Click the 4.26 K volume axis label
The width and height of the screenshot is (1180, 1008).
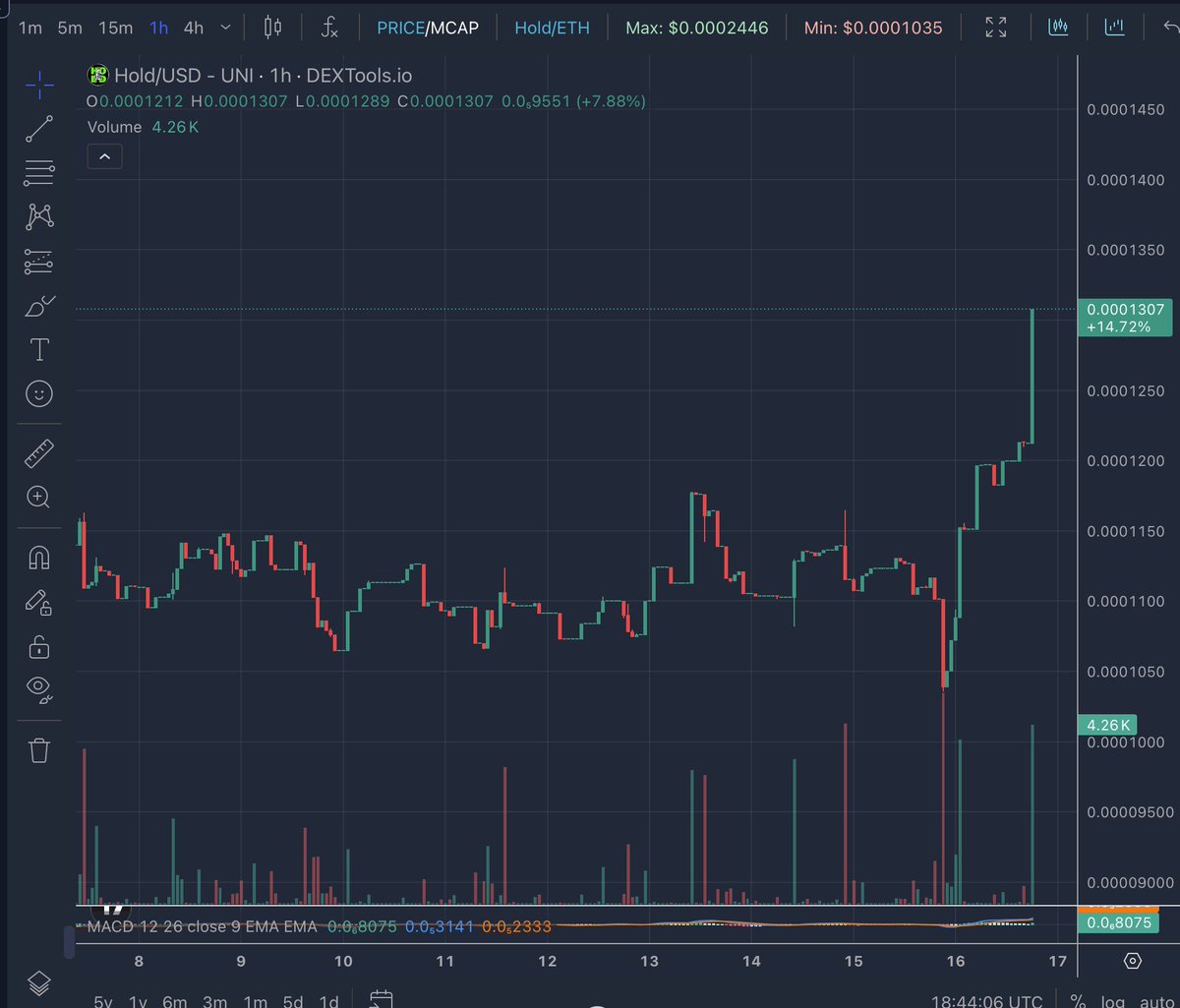[1109, 726]
